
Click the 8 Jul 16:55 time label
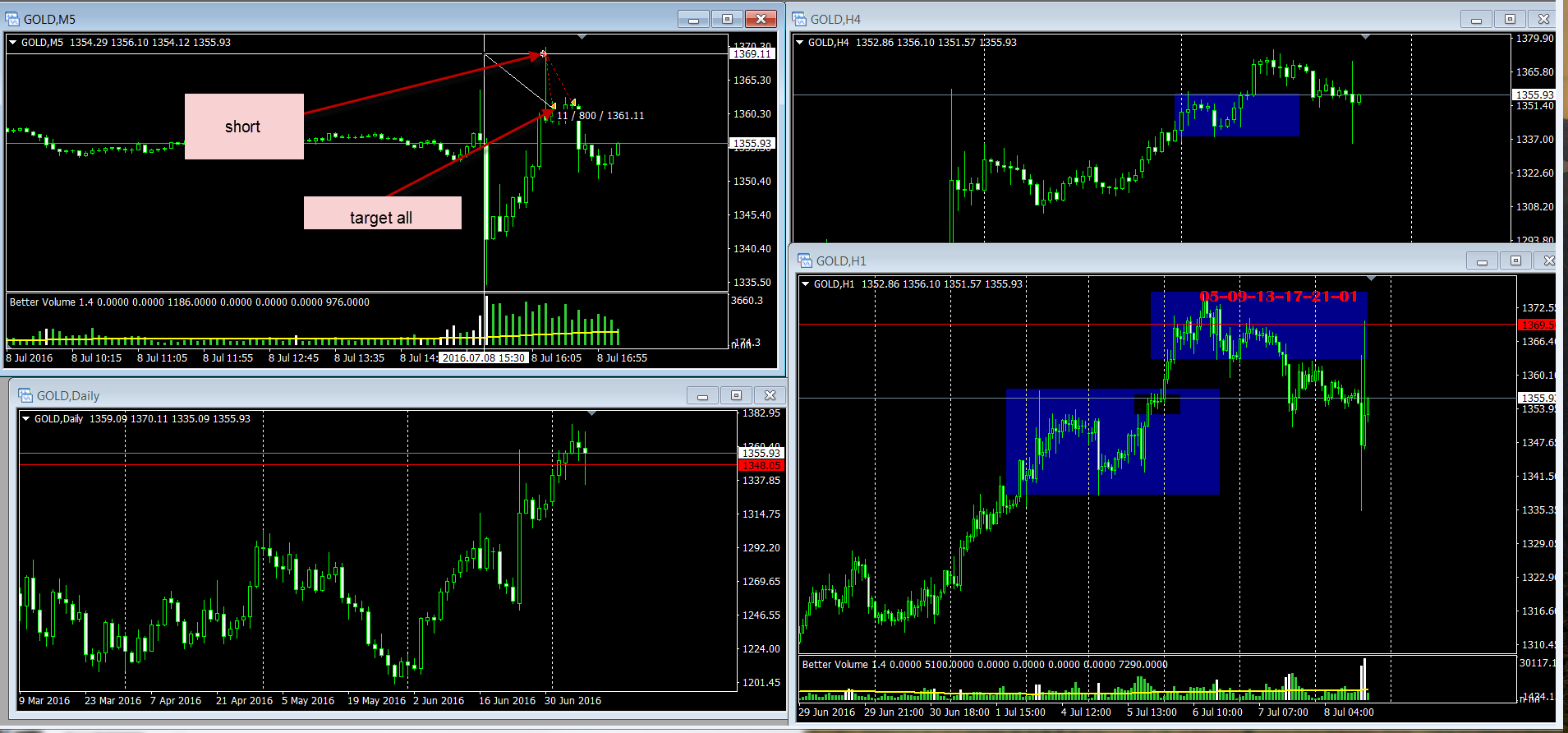click(x=622, y=357)
